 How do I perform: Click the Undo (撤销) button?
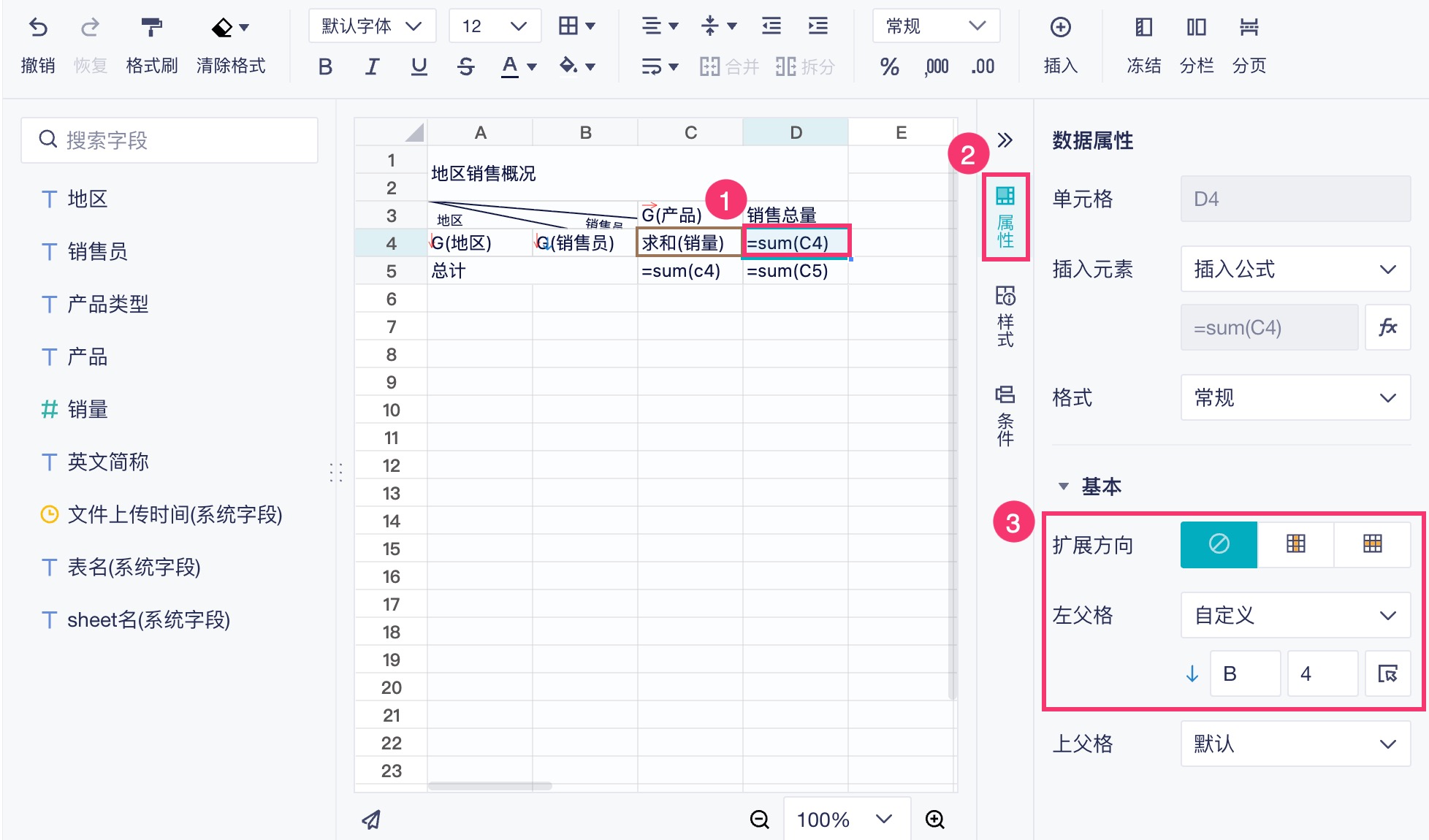point(38,28)
